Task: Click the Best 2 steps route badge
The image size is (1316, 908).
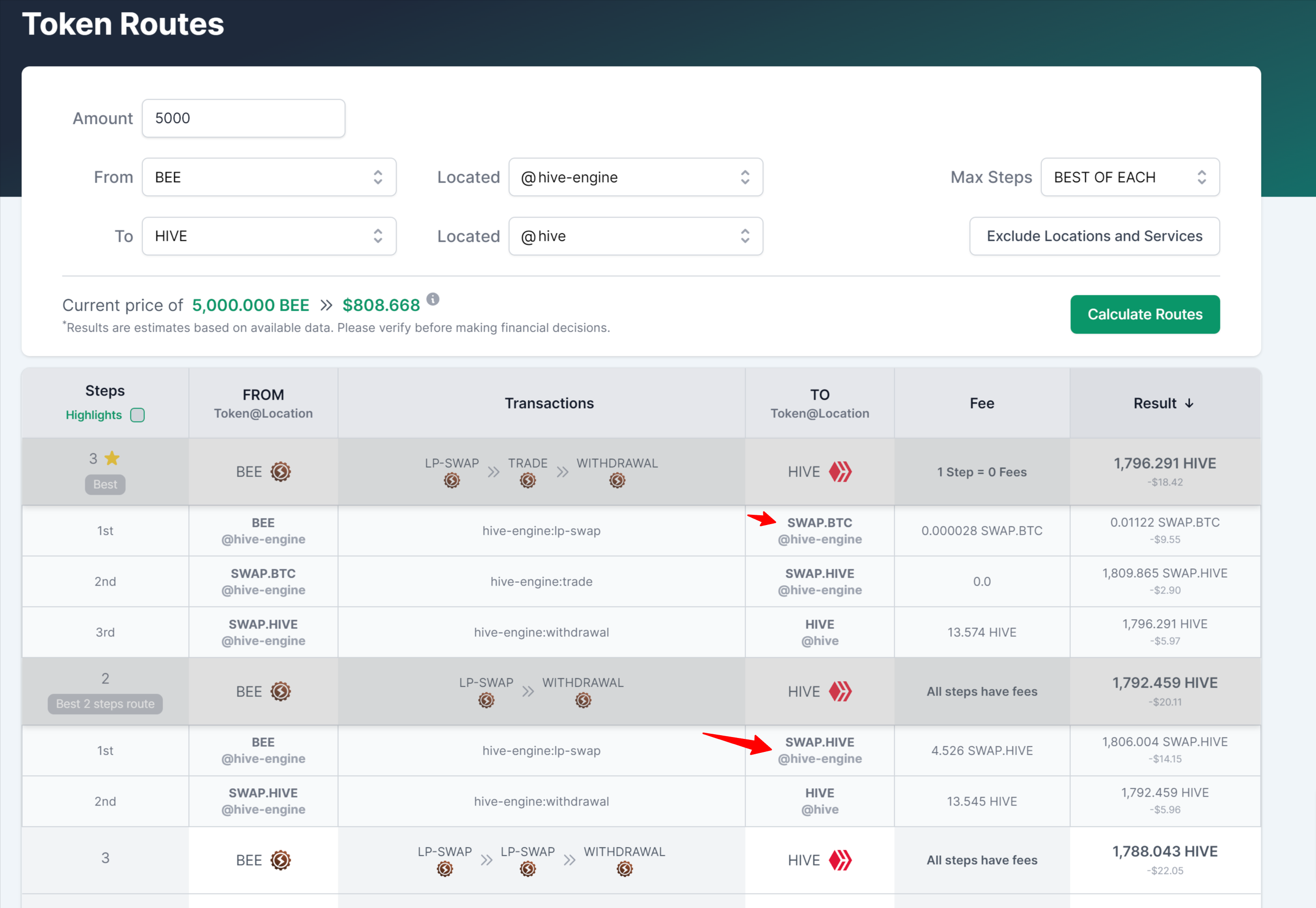Action: [105, 704]
